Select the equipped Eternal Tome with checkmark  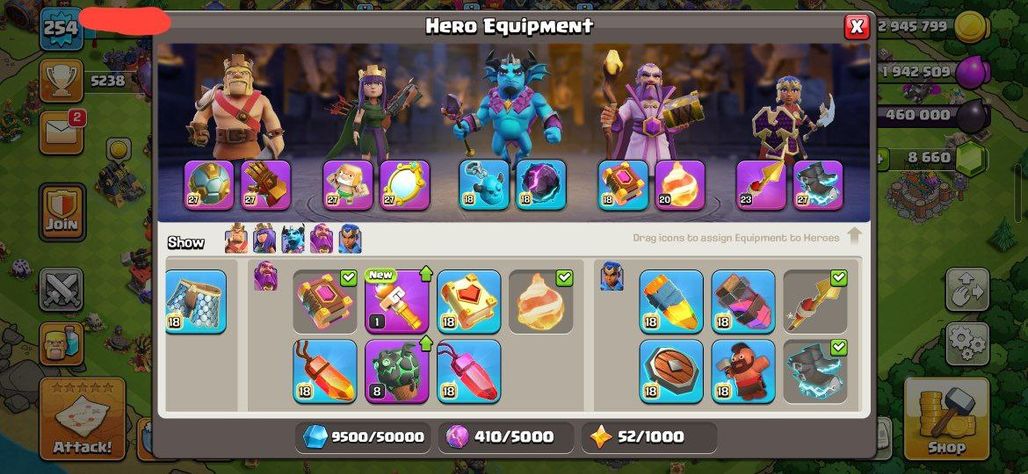[x=325, y=302]
